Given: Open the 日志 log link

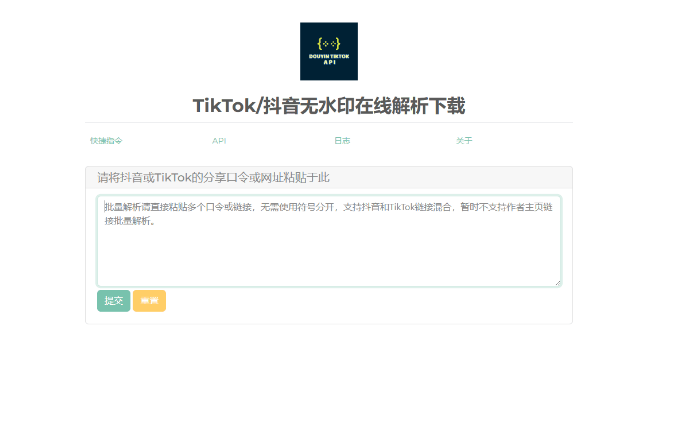Looking at the screenshot, I should pos(342,141).
